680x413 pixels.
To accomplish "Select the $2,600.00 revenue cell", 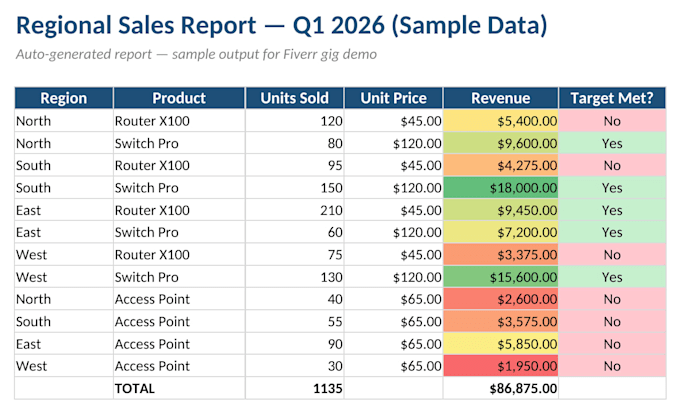I will (500, 299).
